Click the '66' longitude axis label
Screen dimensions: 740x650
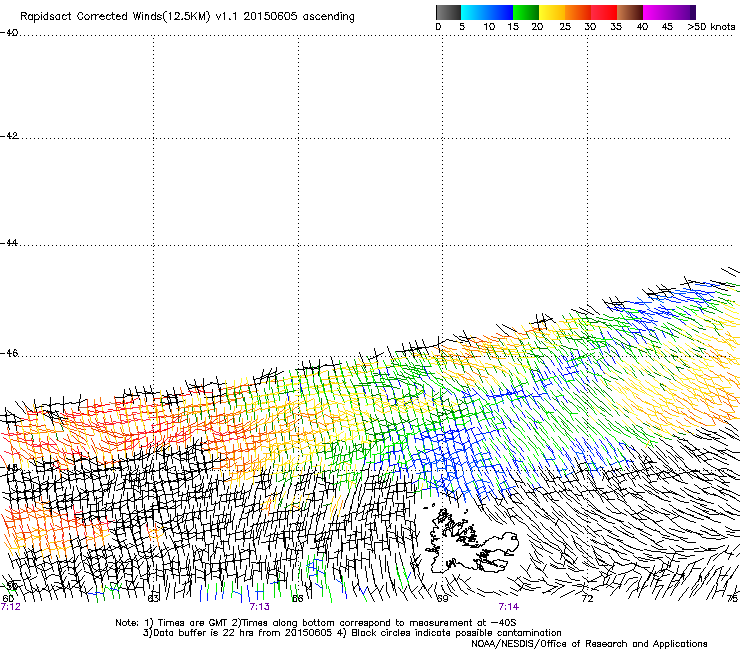(x=298, y=599)
